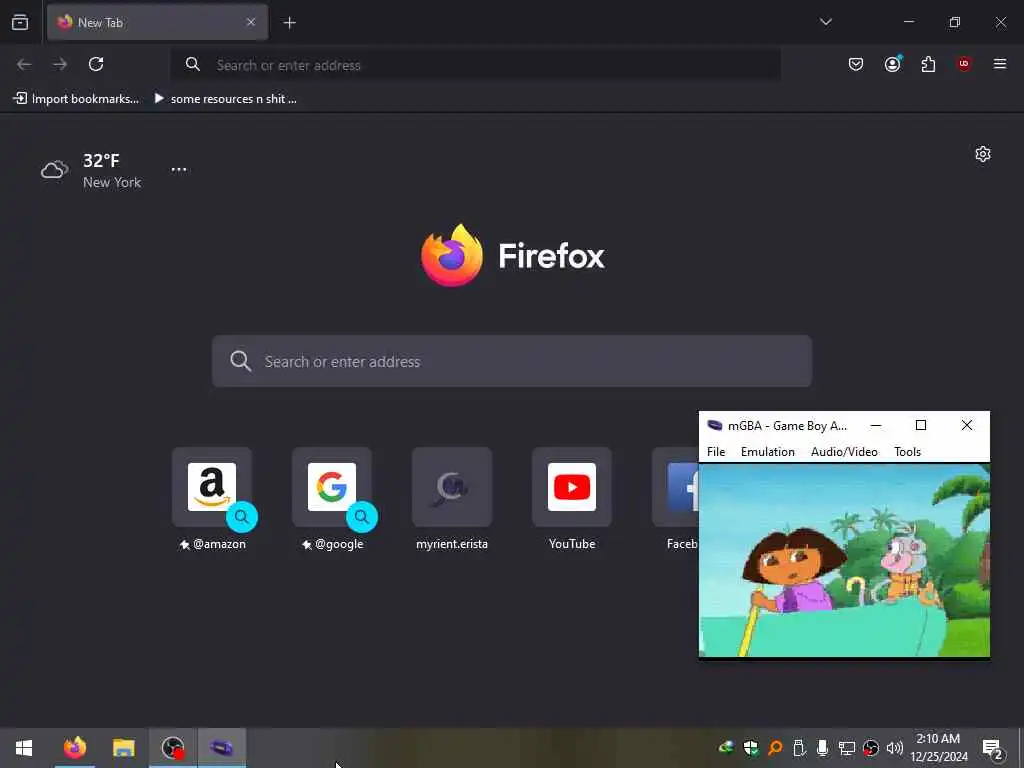Reload the current page
Viewport: 1024px width, 768px height.
[x=96, y=64]
